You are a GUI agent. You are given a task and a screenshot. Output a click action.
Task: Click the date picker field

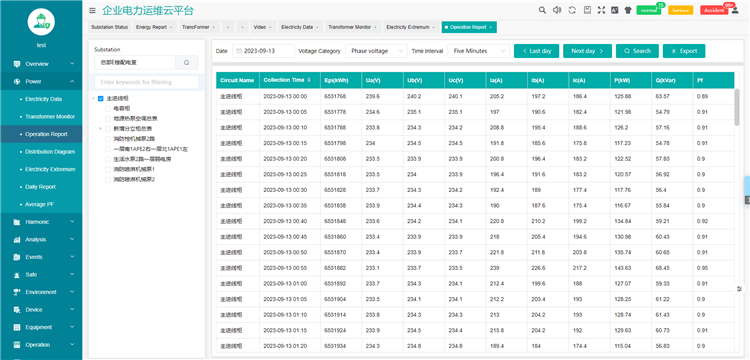(x=264, y=51)
